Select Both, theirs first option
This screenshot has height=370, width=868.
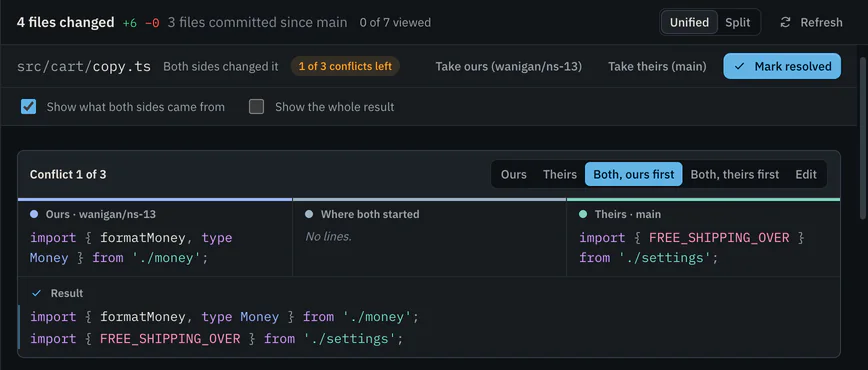pos(735,174)
